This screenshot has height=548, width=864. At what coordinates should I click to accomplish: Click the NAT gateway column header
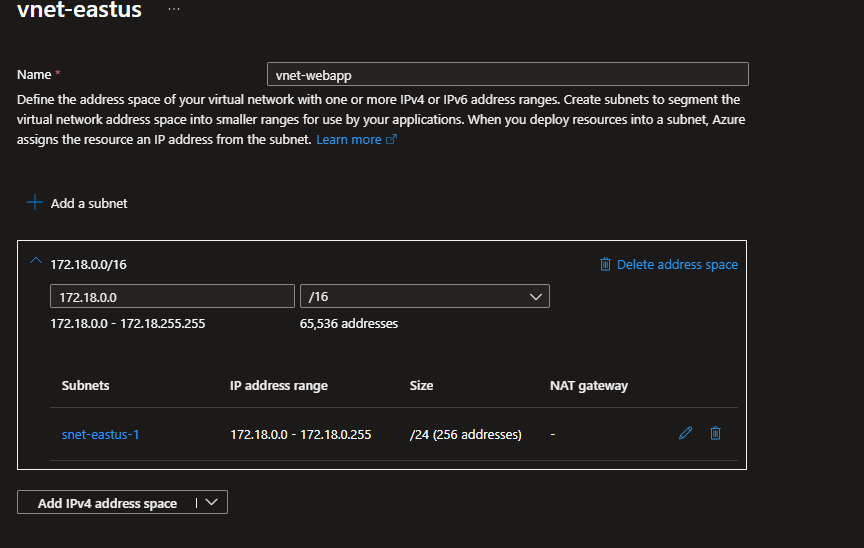588,386
